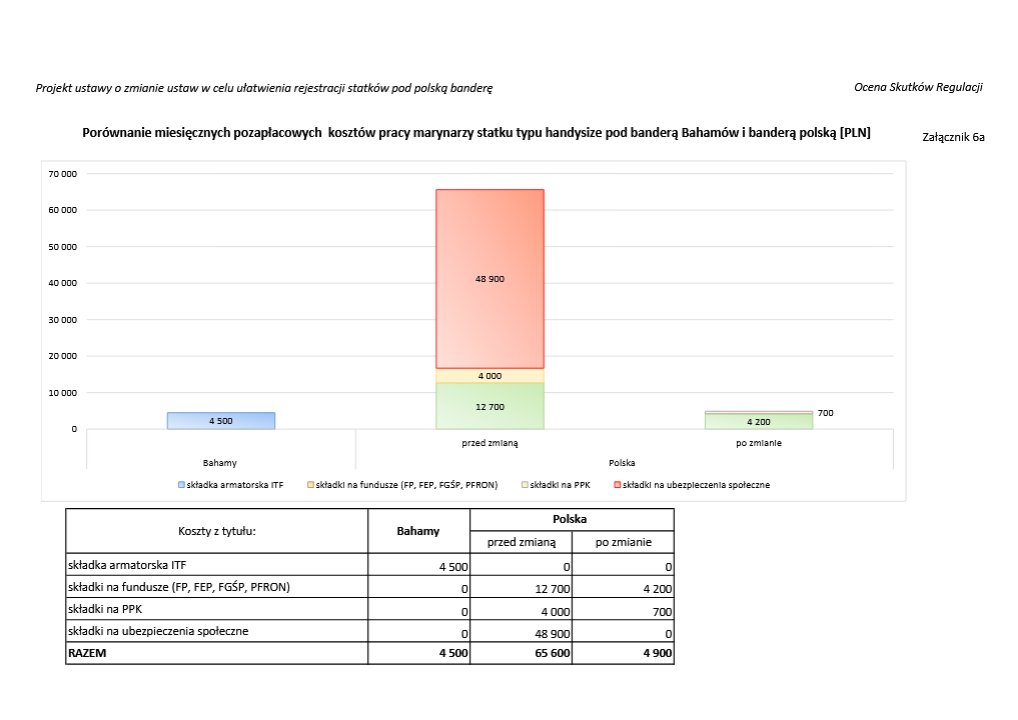Image resolution: width=1018 pixels, height=720 pixels.
Task: Click the 700 data label beside the chart bar
Action: tap(825, 413)
